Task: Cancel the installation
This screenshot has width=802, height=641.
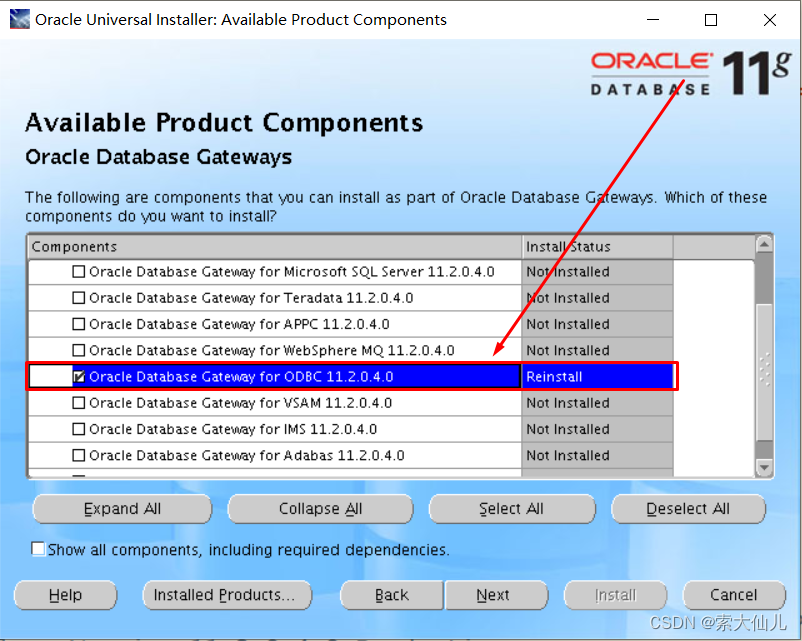Action: pos(734,595)
